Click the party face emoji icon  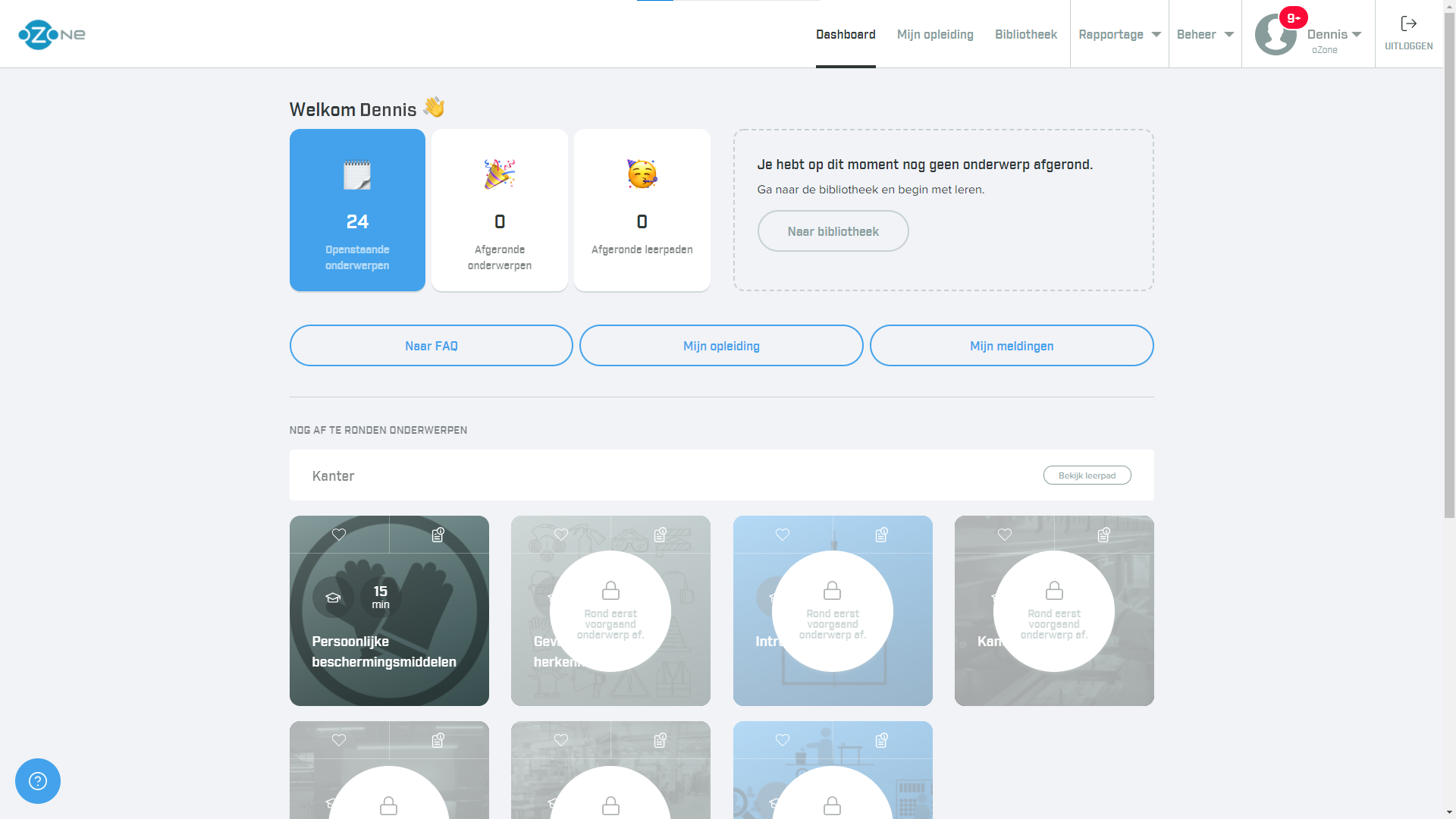click(642, 174)
